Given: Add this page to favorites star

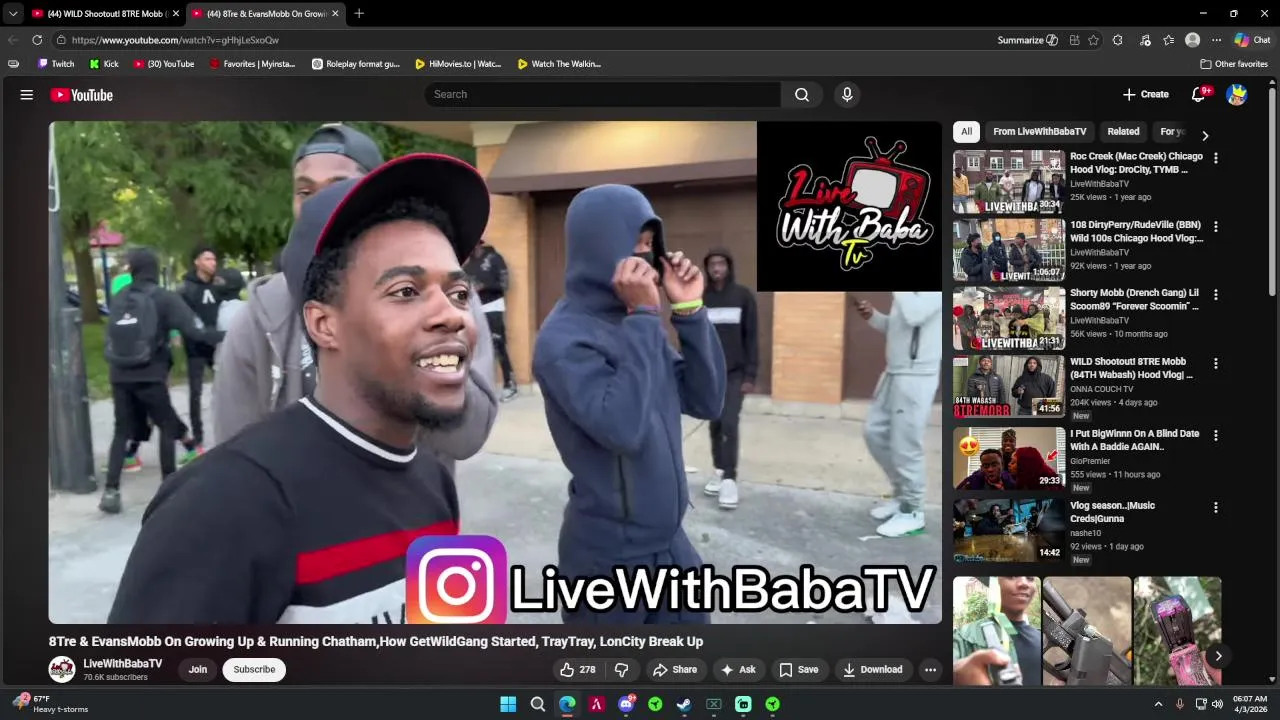Looking at the screenshot, I should (x=1093, y=40).
